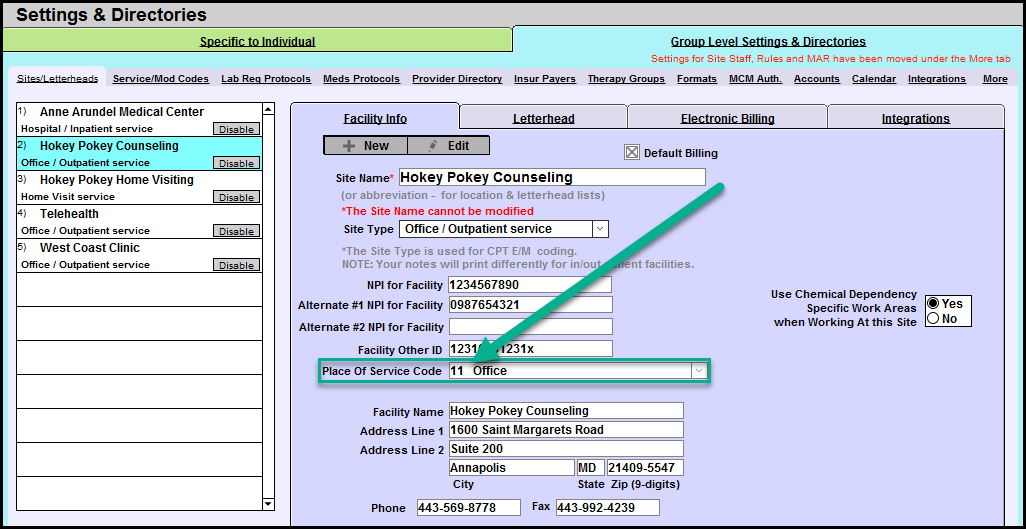Open the More tab menu

coord(994,79)
